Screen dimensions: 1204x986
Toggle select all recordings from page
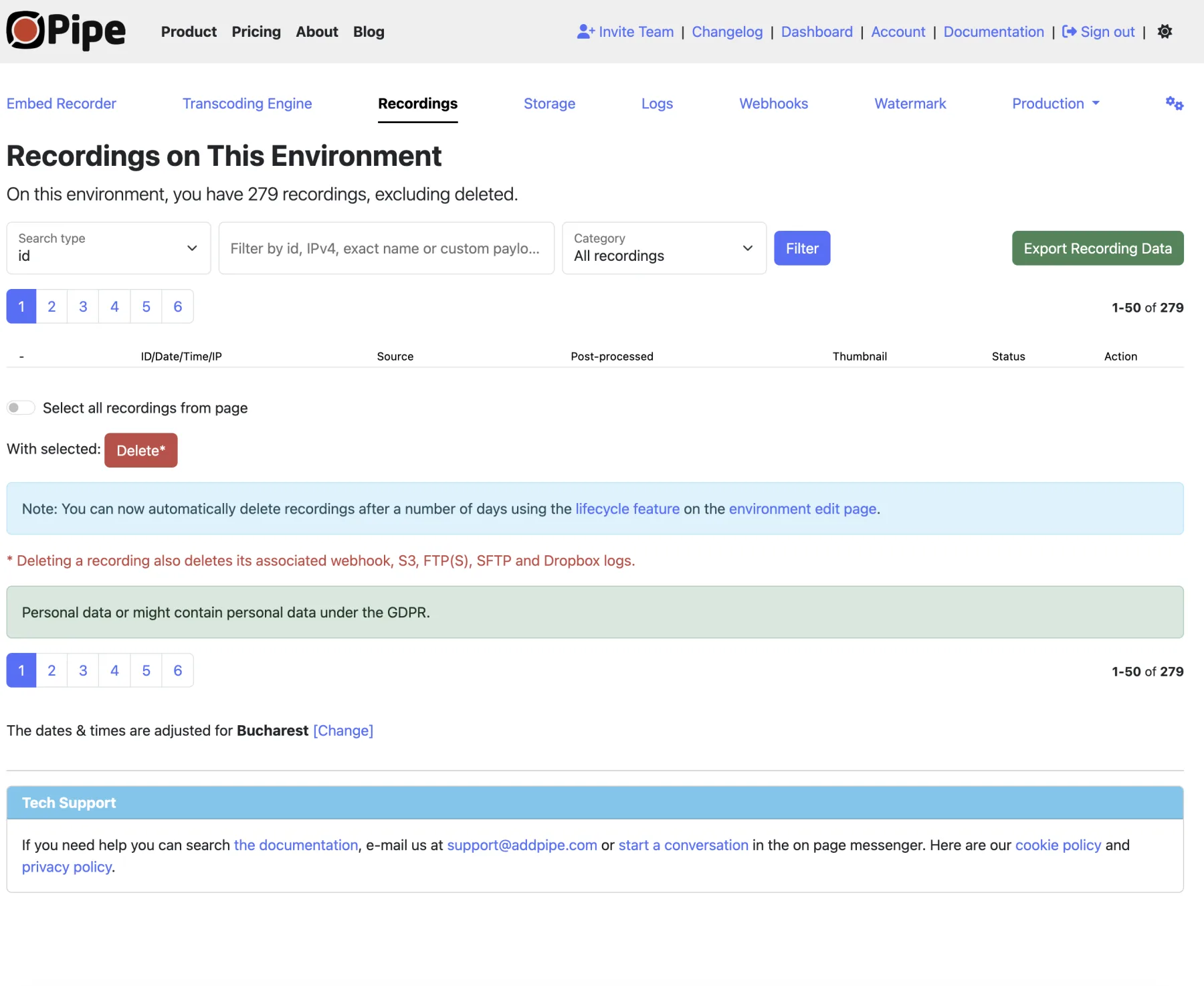tap(21, 407)
